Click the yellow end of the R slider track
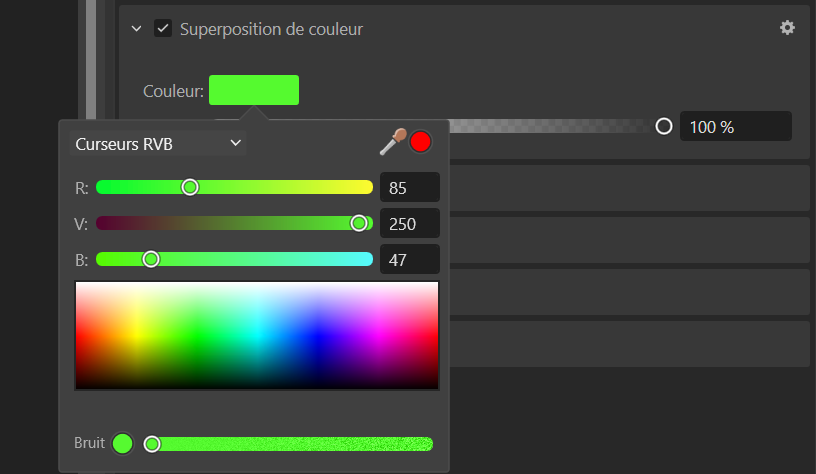Screen dimensions: 816x474 coord(364,187)
